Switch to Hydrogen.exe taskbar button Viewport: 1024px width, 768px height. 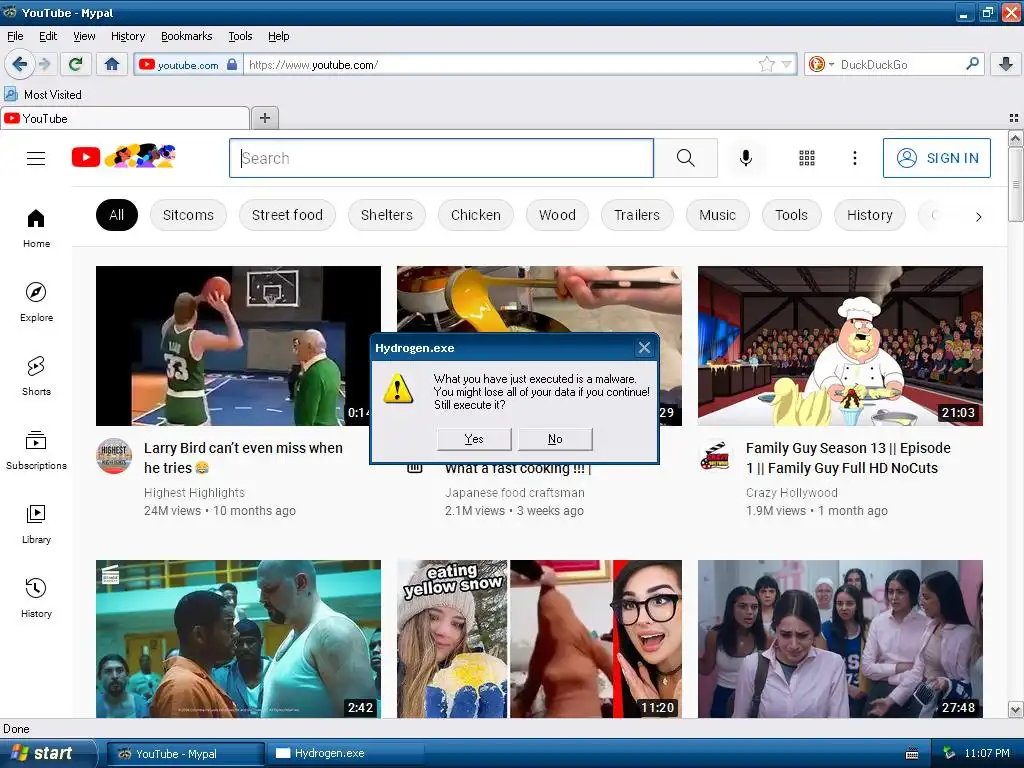(x=345, y=753)
